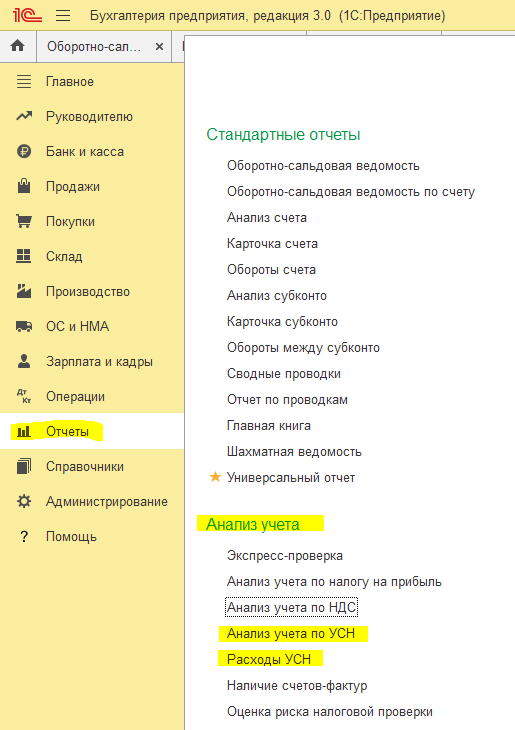
Task: Open Обороты между субконто report
Action: (303, 348)
